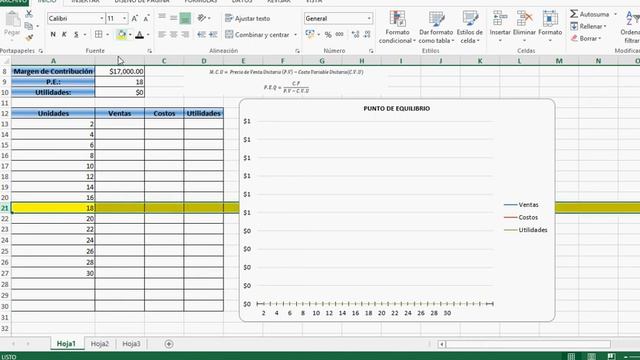Increase font size with the large A icon

pos(135,18)
